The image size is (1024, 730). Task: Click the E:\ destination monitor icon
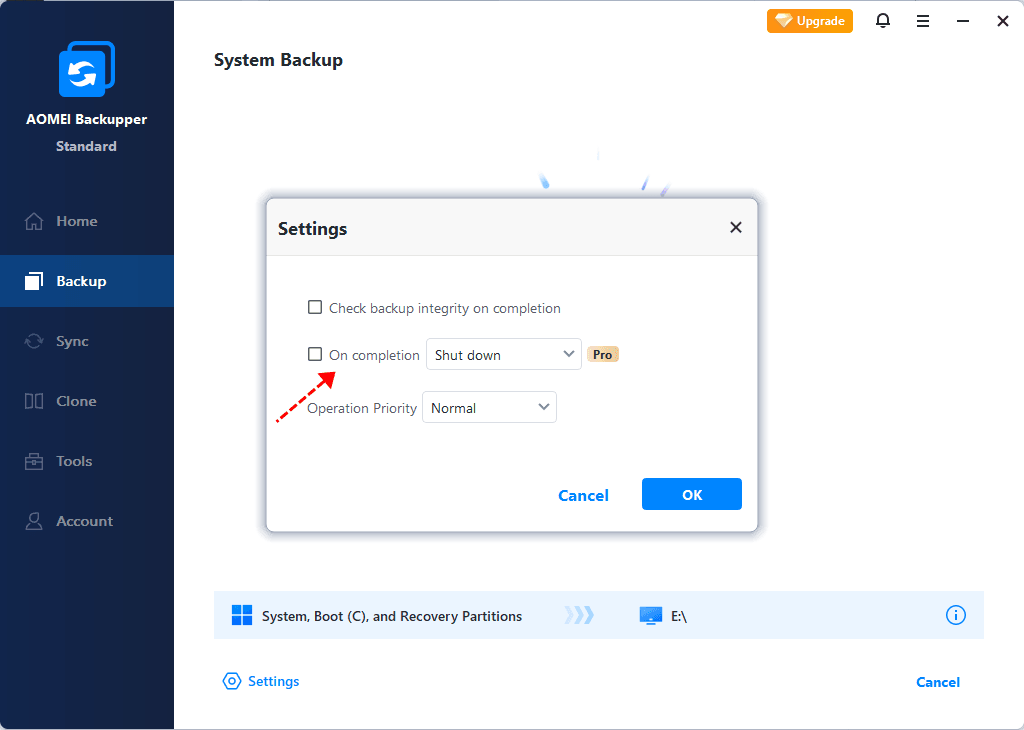[651, 616]
